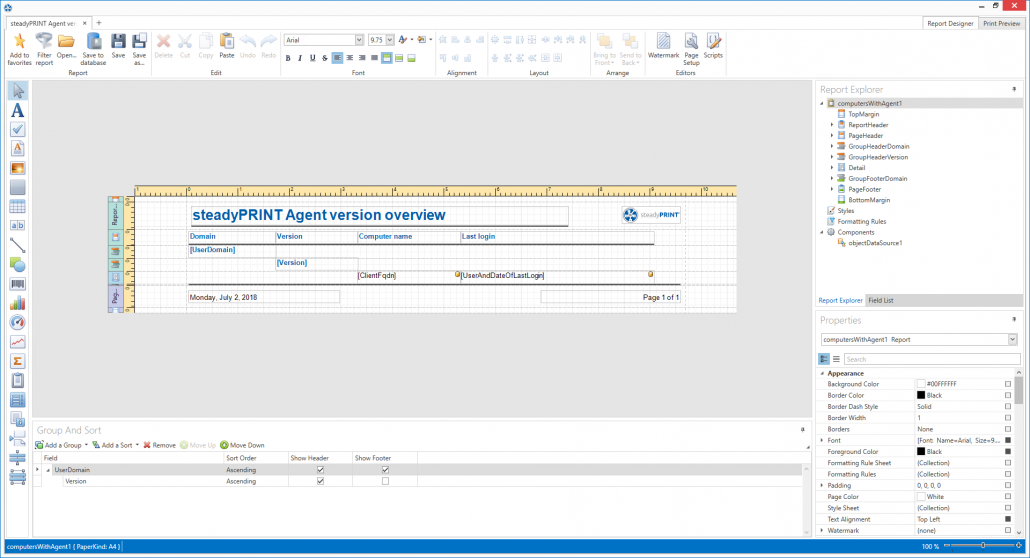Select the Shape tool in toolbox
The height and width of the screenshot is (558, 1030).
[18, 265]
